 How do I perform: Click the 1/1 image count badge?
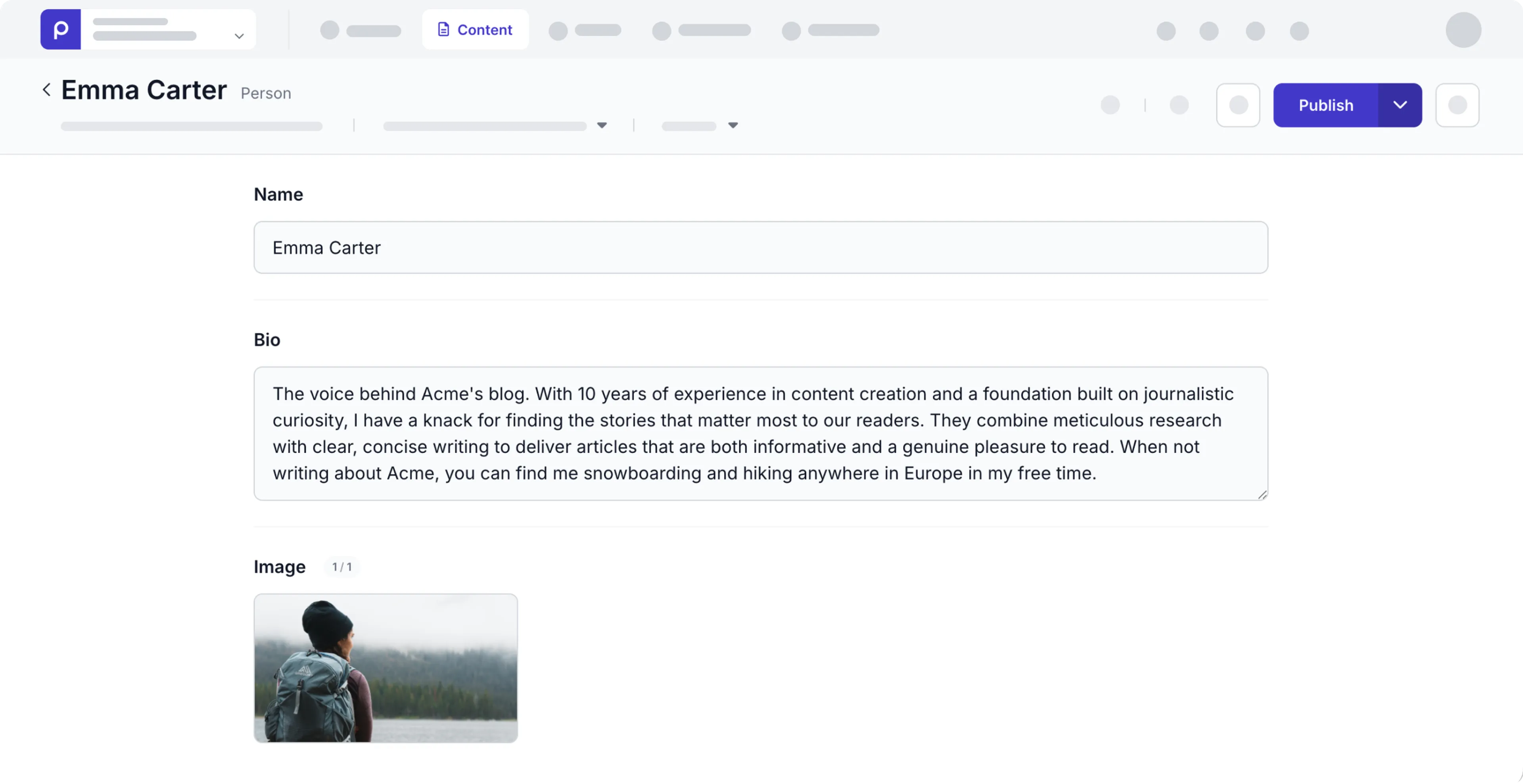tap(342, 567)
